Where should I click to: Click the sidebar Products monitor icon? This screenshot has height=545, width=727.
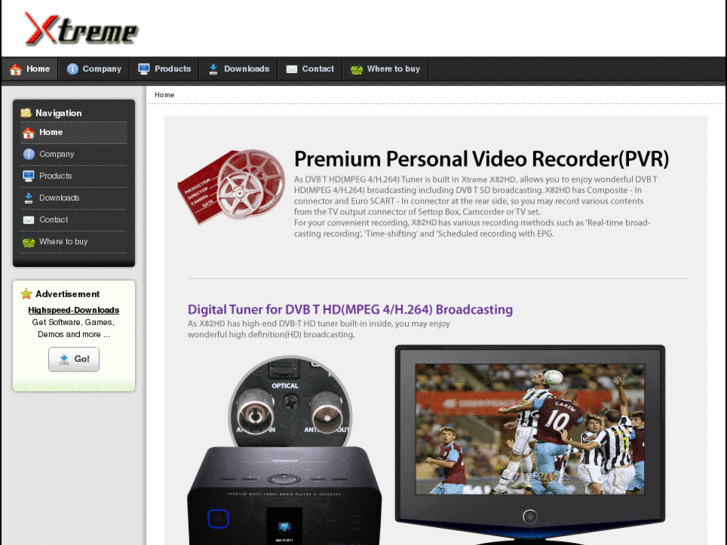click(28, 176)
